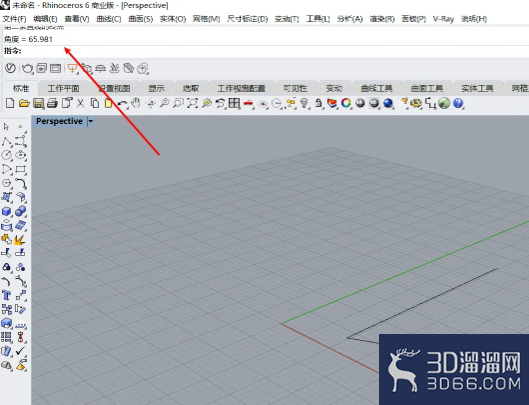This screenshot has width=529, height=405.
Task: Open the Perspective viewport dropdown arrow
Action: tap(91, 122)
